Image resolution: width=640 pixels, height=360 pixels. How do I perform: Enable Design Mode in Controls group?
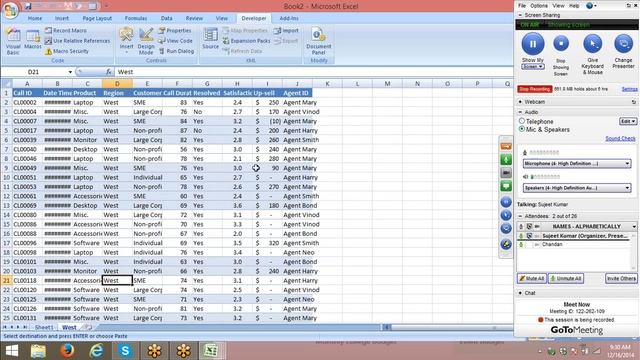pyautogui.click(x=146, y=41)
